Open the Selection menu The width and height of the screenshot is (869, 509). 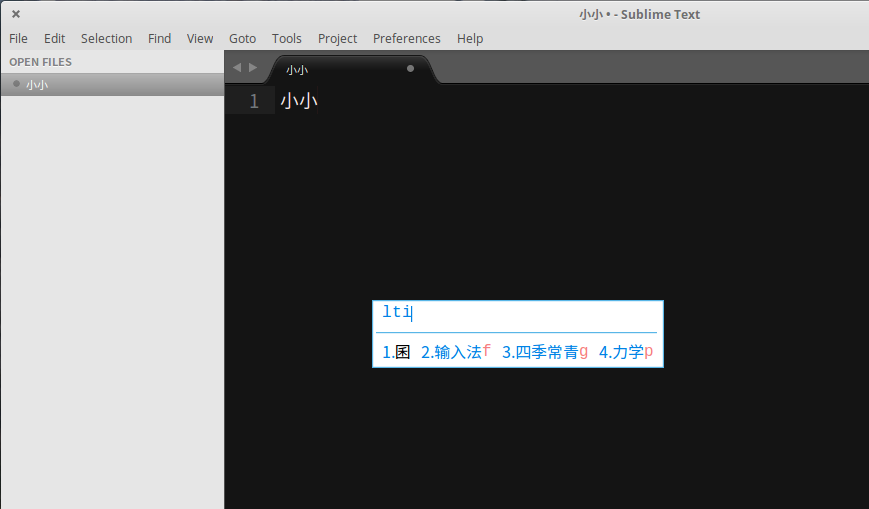pos(106,38)
